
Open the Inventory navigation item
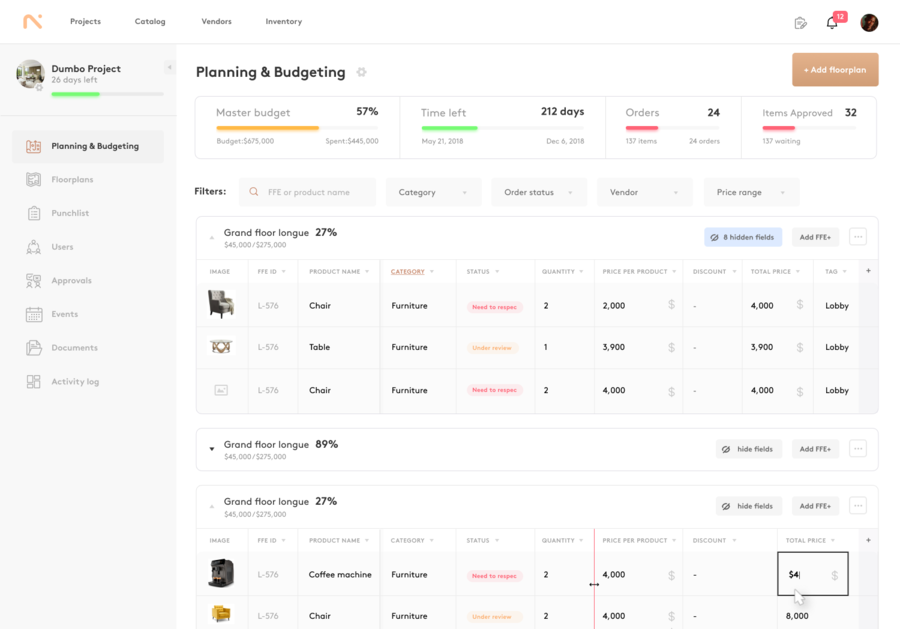point(283,21)
